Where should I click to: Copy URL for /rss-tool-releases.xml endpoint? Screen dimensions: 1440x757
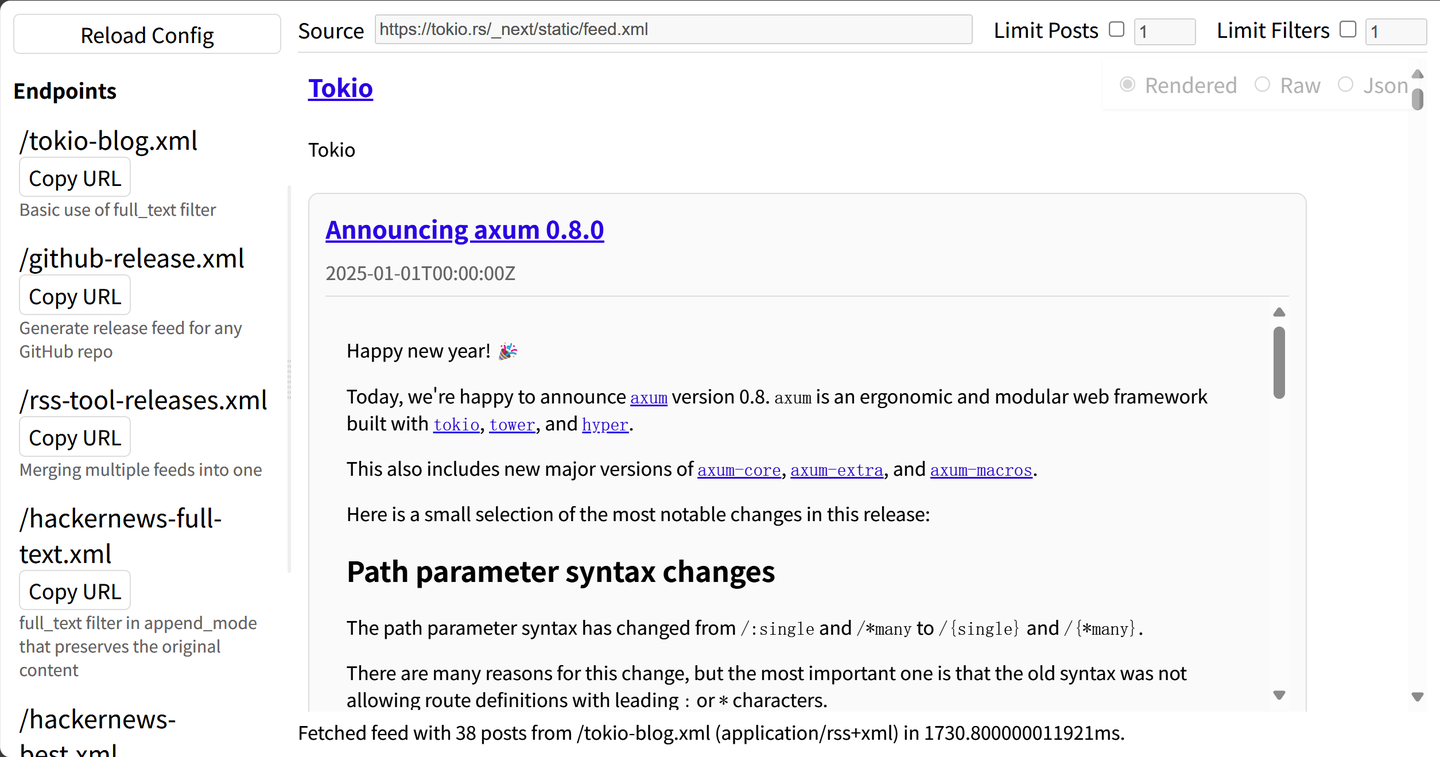click(x=75, y=437)
